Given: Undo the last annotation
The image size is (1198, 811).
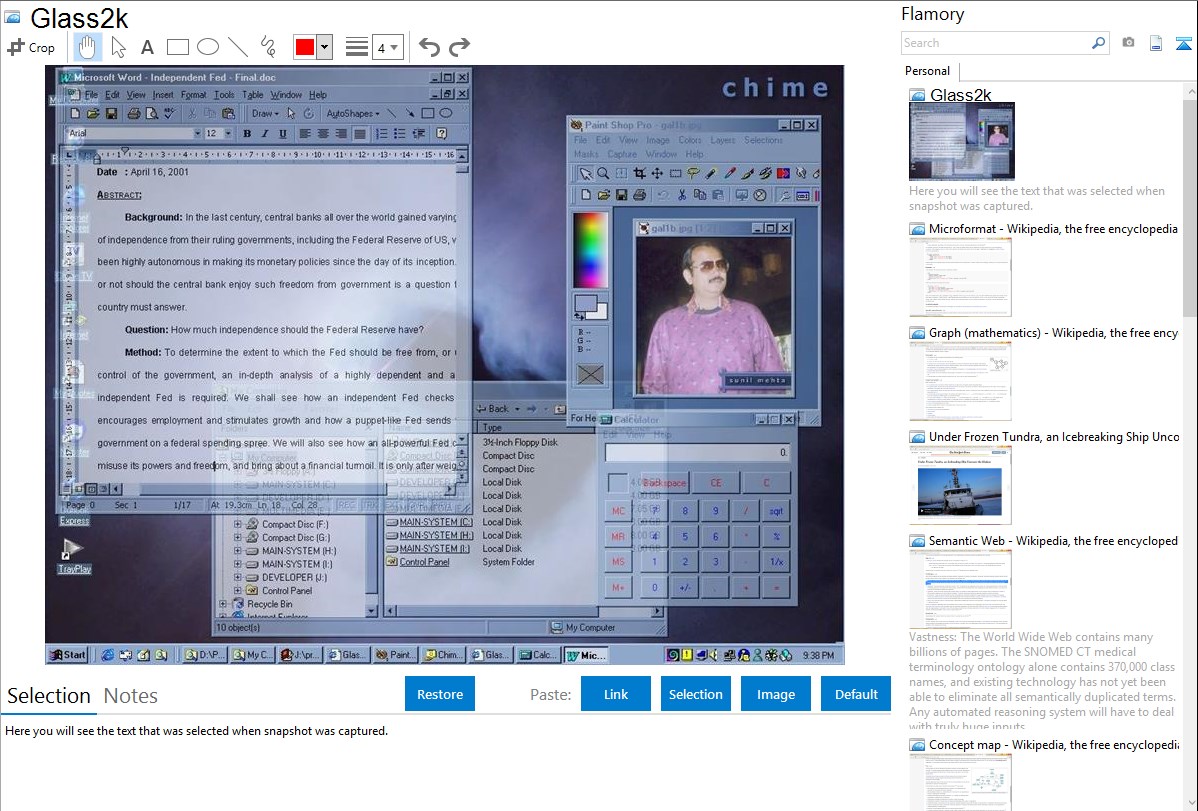Looking at the screenshot, I should pos(429,47).
